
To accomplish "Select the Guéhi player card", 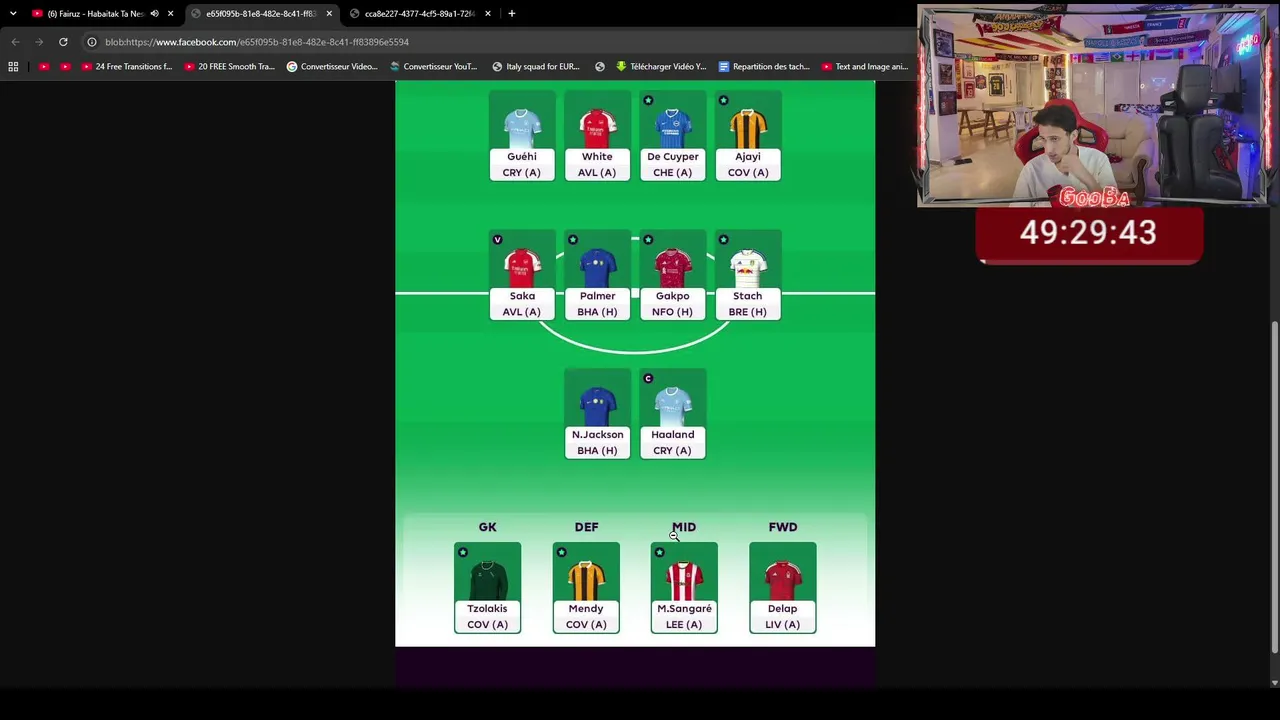I will point(522,136).
